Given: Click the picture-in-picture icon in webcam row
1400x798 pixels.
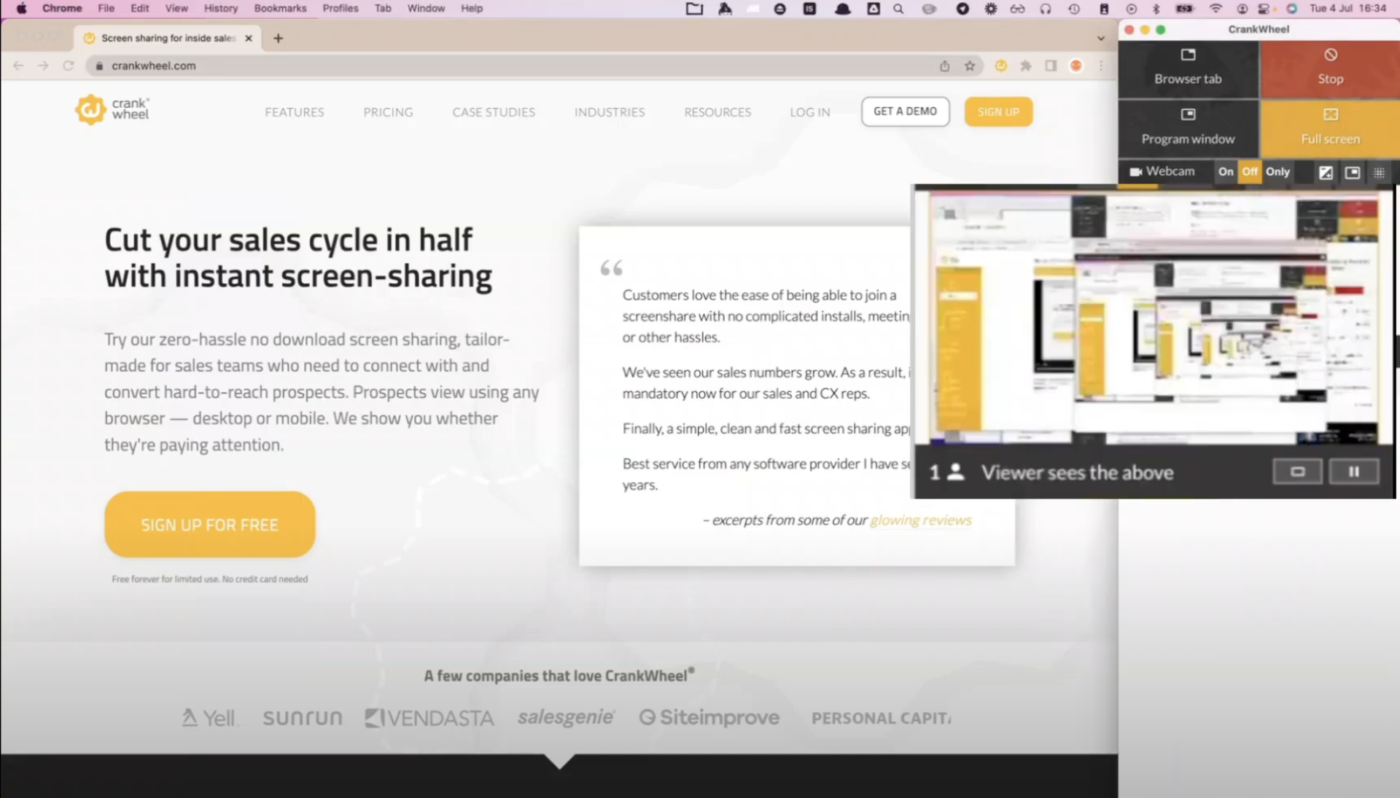Looking at the screenshot, I should coord(1352,172).
